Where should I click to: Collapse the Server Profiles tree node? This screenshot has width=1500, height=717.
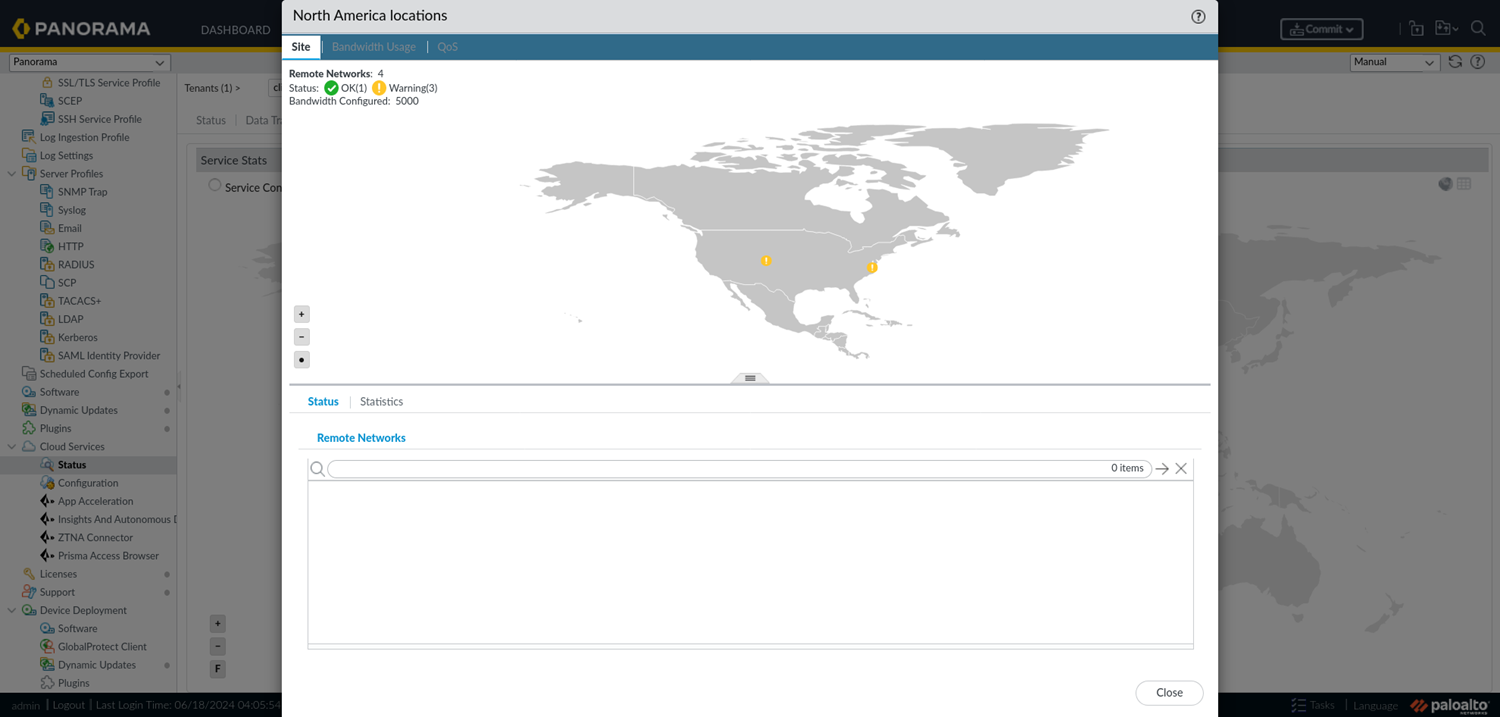(12, 174)
